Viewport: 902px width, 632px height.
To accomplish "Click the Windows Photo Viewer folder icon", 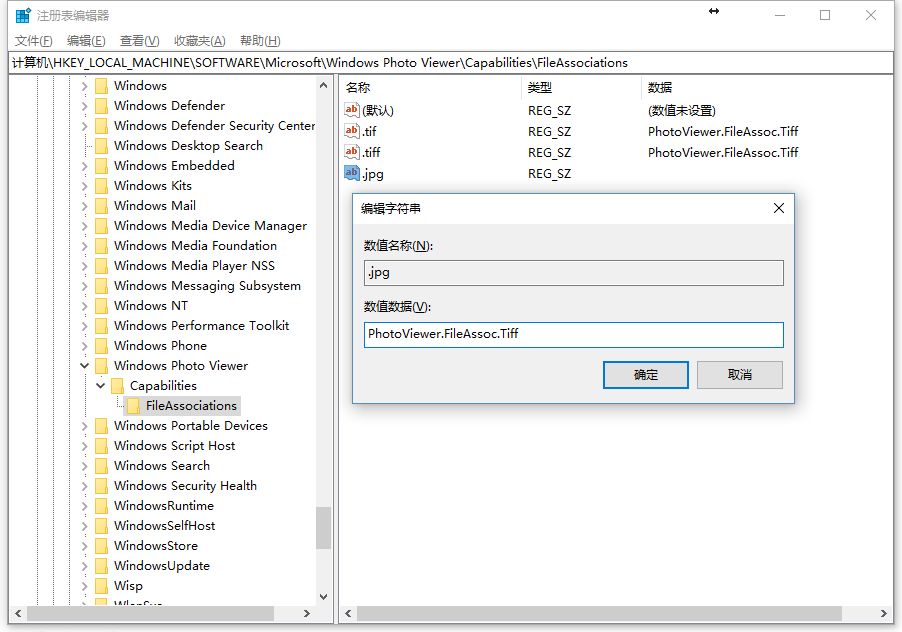I will click(101, 366).
